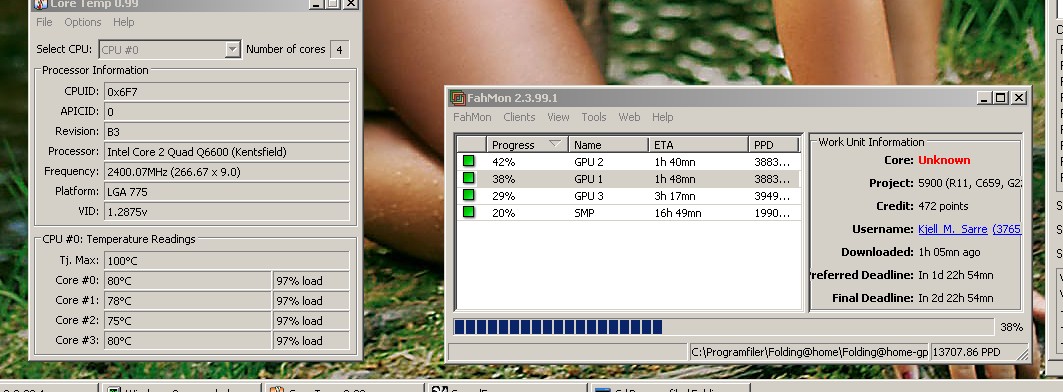Select the SMP client row
The height and width of the screenshot is (392, 1063).
tap(628, 213)
